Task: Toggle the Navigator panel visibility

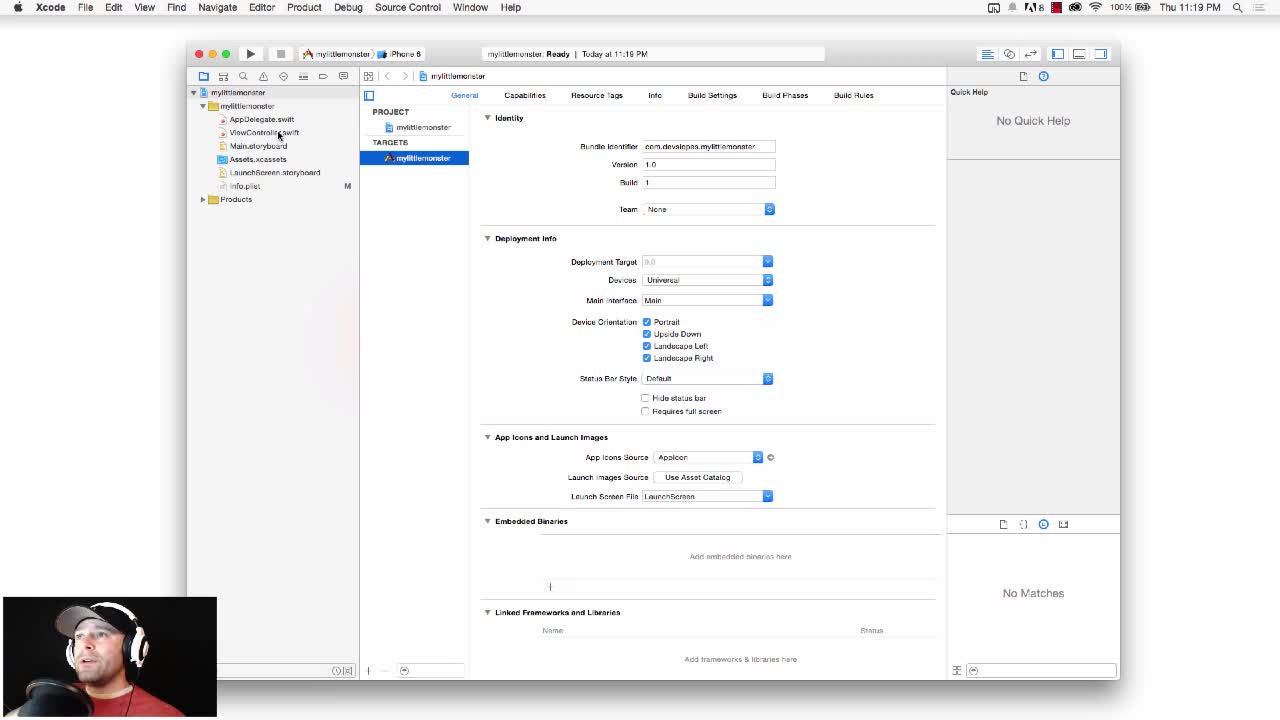Action: point(1058,54)
